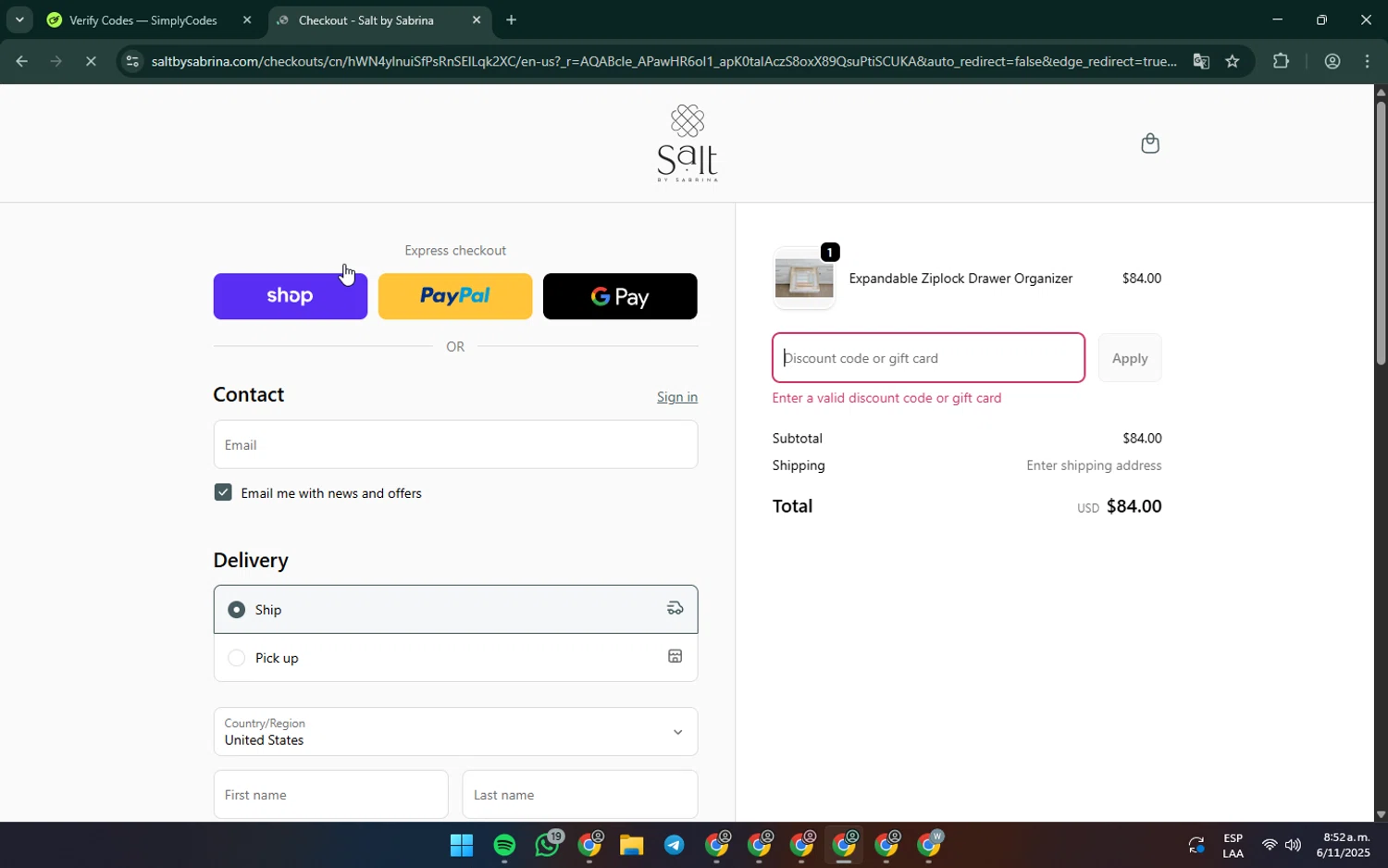This screenshot has width=1388, height=868.
Task: Open Telegram from the taskbar
Action: coord(674,845)
